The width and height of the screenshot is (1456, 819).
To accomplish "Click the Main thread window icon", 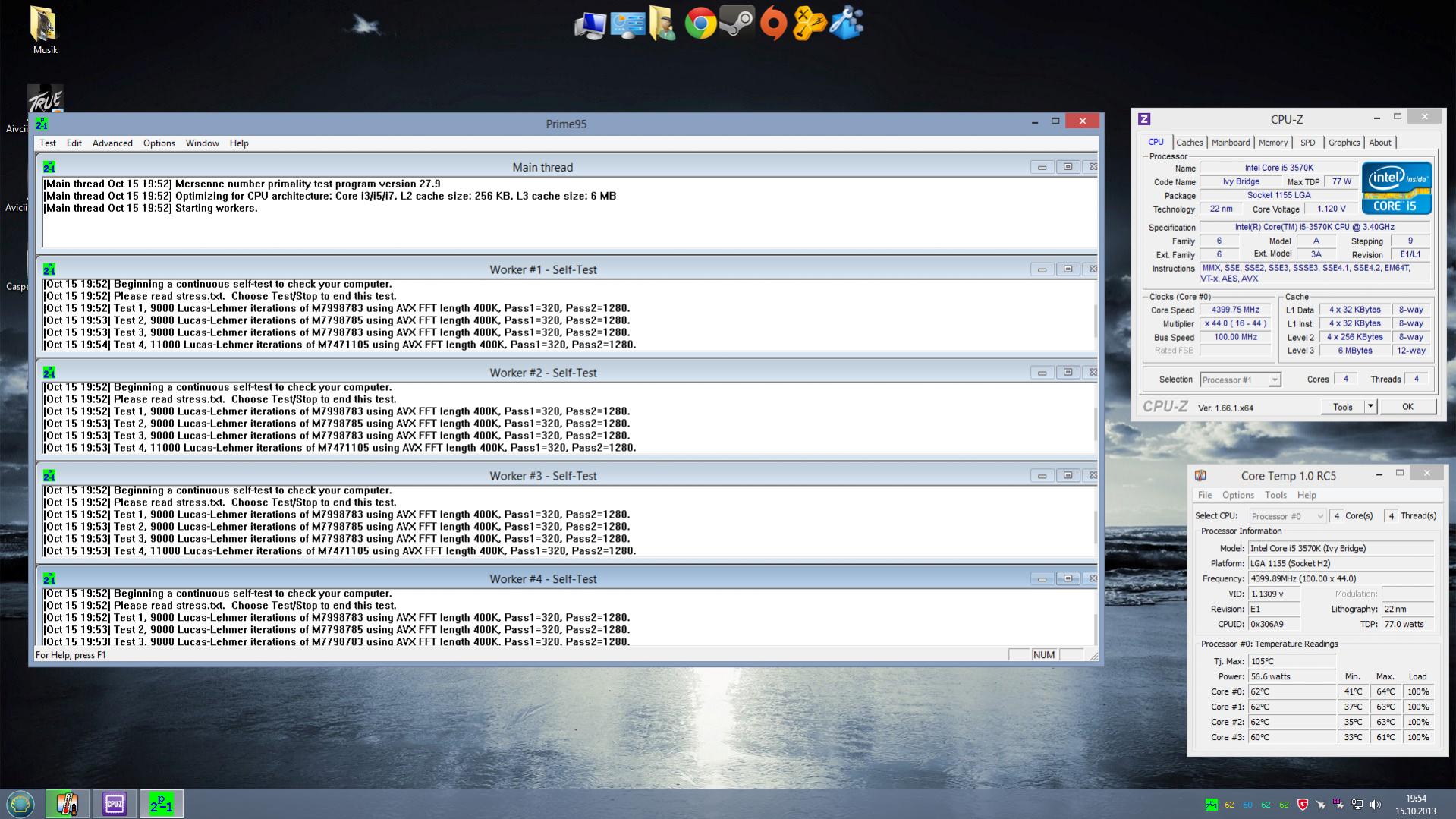I will click(x=49, y=167).
